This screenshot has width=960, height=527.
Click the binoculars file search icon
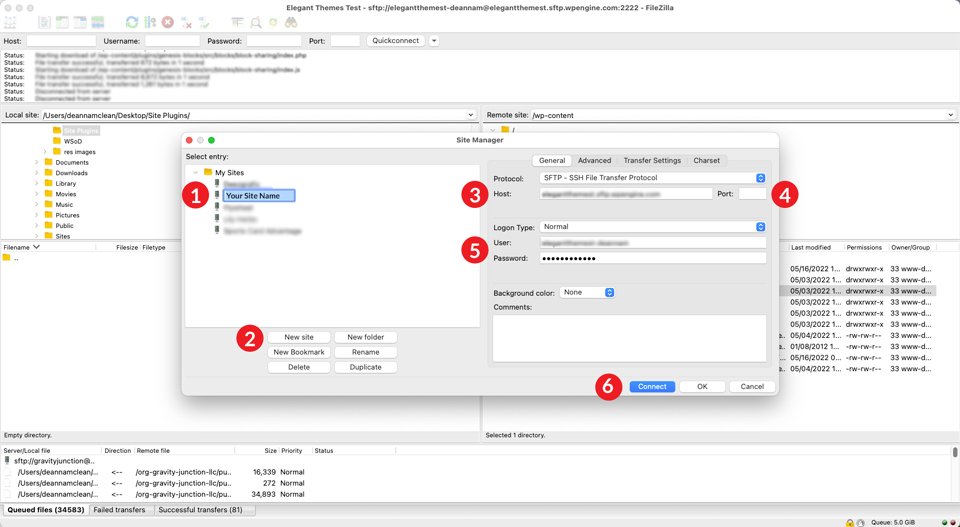291,21
